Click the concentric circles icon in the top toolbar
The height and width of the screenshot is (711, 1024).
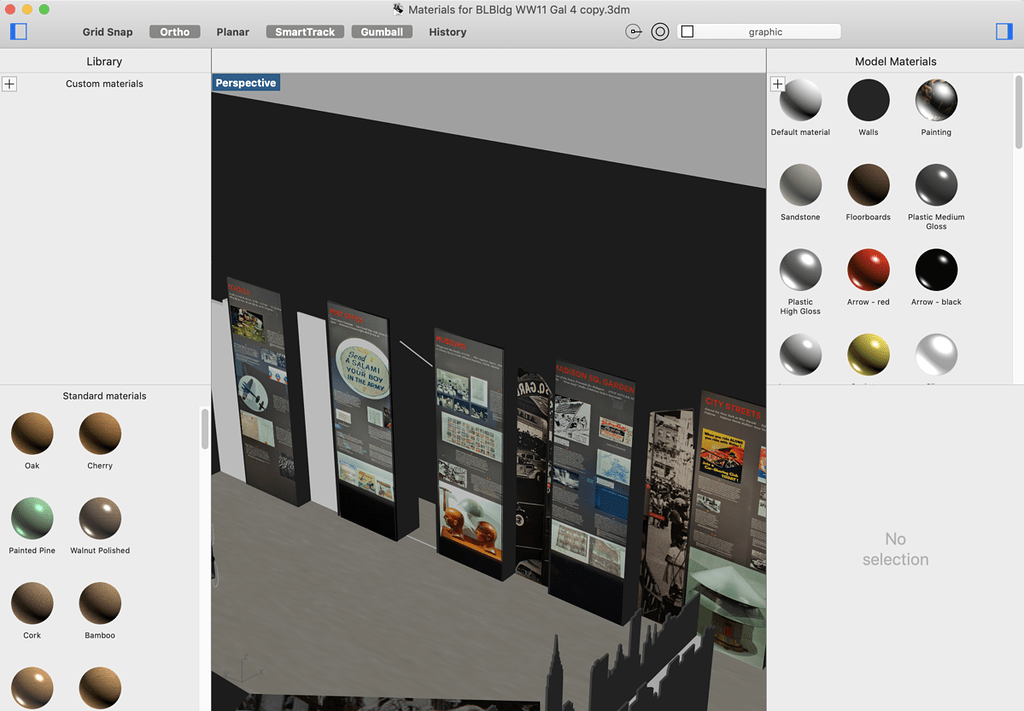(659, 31)
